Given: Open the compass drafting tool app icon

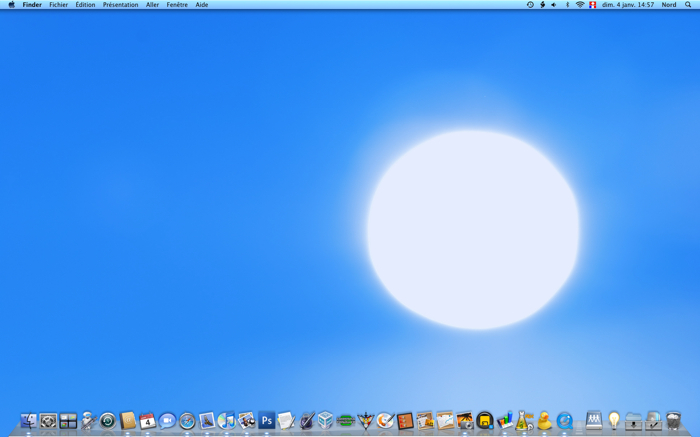Looking at the screenshot, I should tap(366, 420).
